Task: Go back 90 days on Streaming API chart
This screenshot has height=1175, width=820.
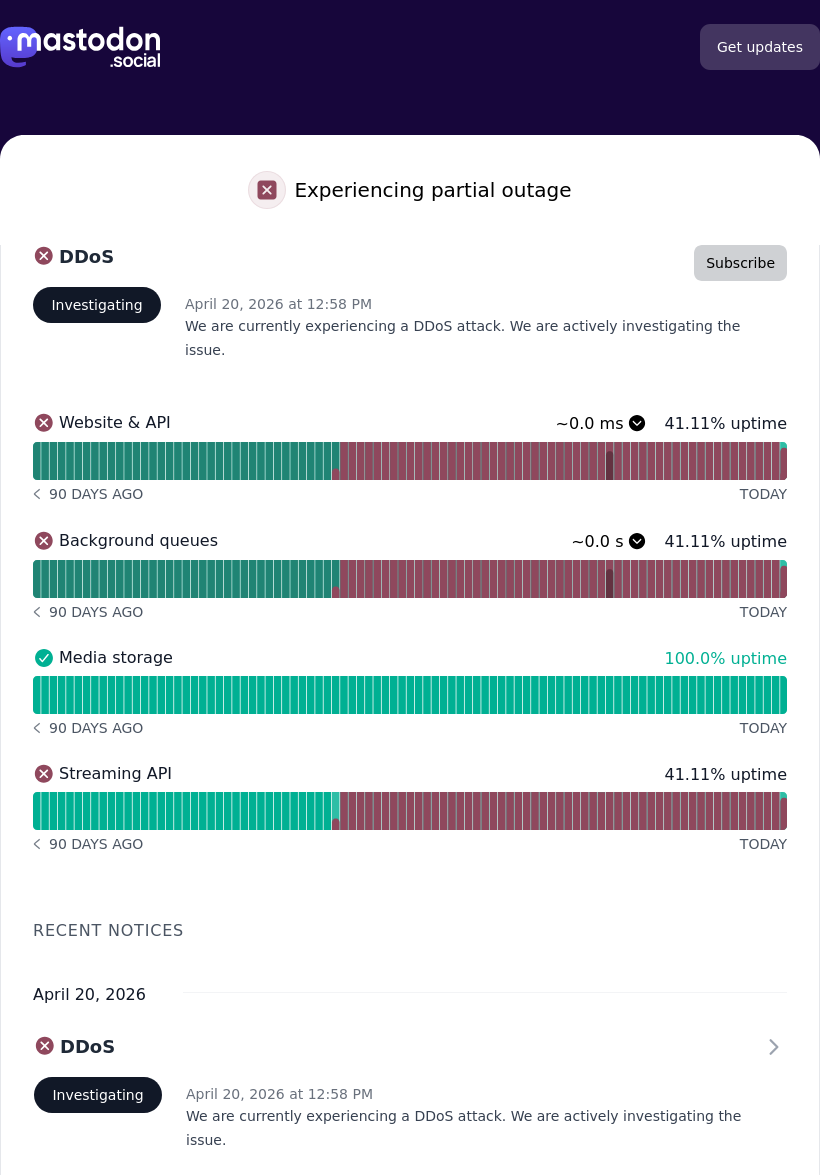Action: click(x=38, y=844)
